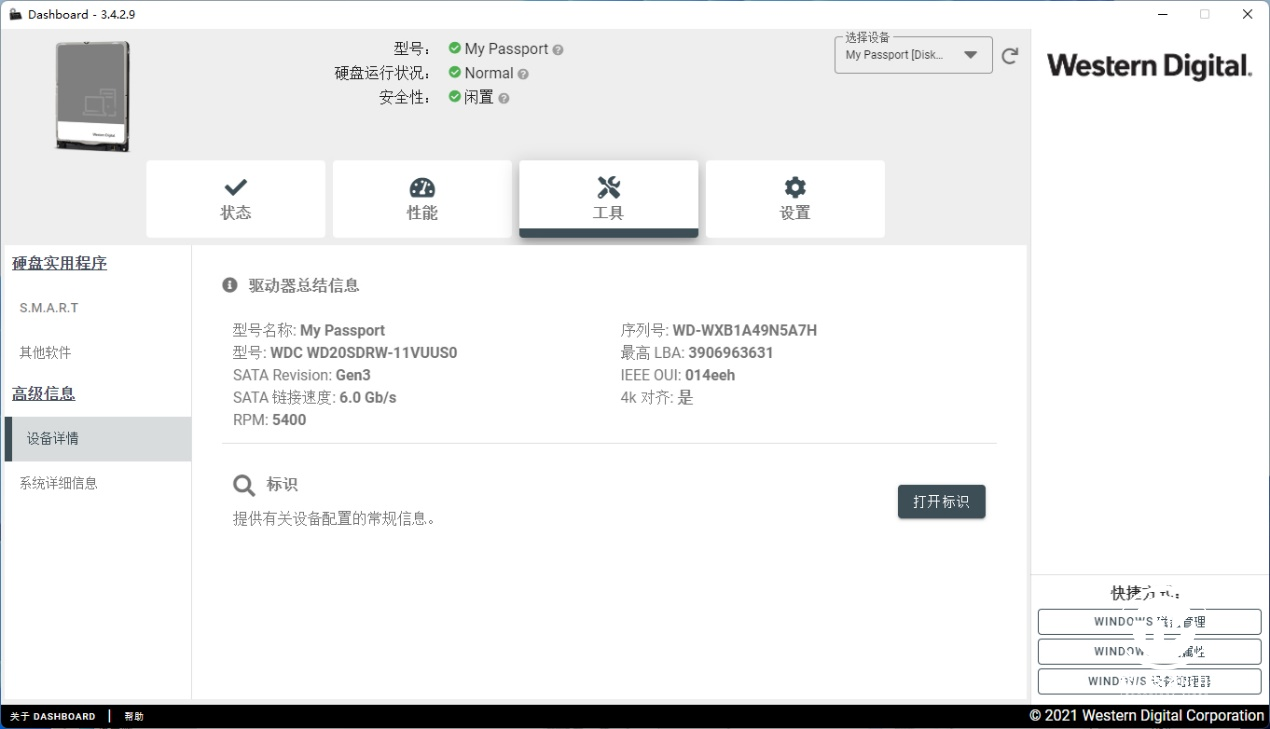This screenshot has height=729, width=1270.
Task: Open the WINDOWS 系统属性 shortcut
Action: pos(1149,651)
